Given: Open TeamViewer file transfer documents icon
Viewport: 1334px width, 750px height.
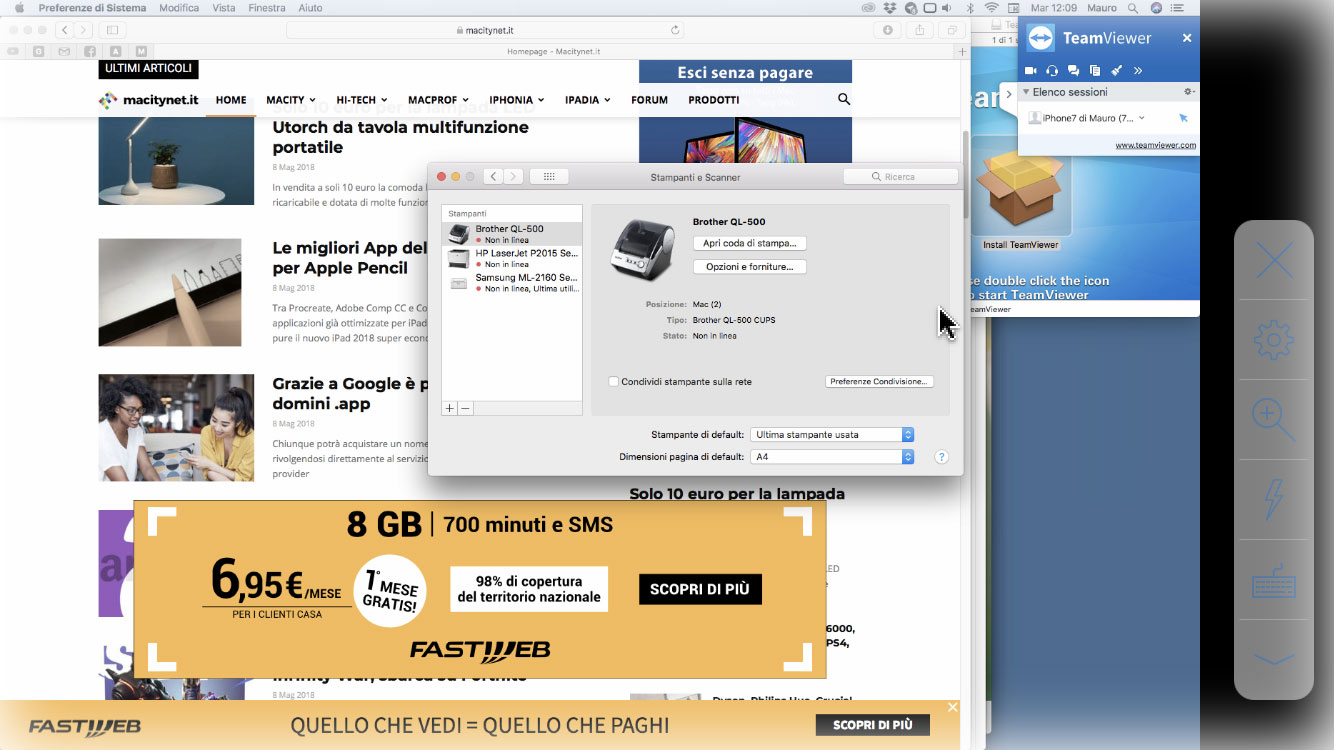Looking at the screenshot, I should [x=1095, y=70].
